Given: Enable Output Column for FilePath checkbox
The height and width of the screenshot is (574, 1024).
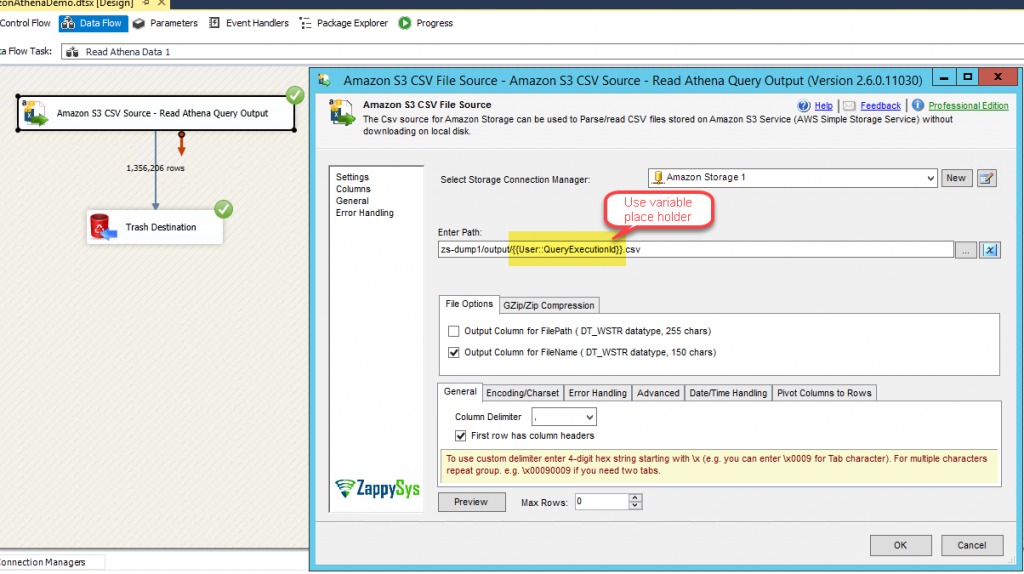Looking at the screenshot, I should (454, 331).
